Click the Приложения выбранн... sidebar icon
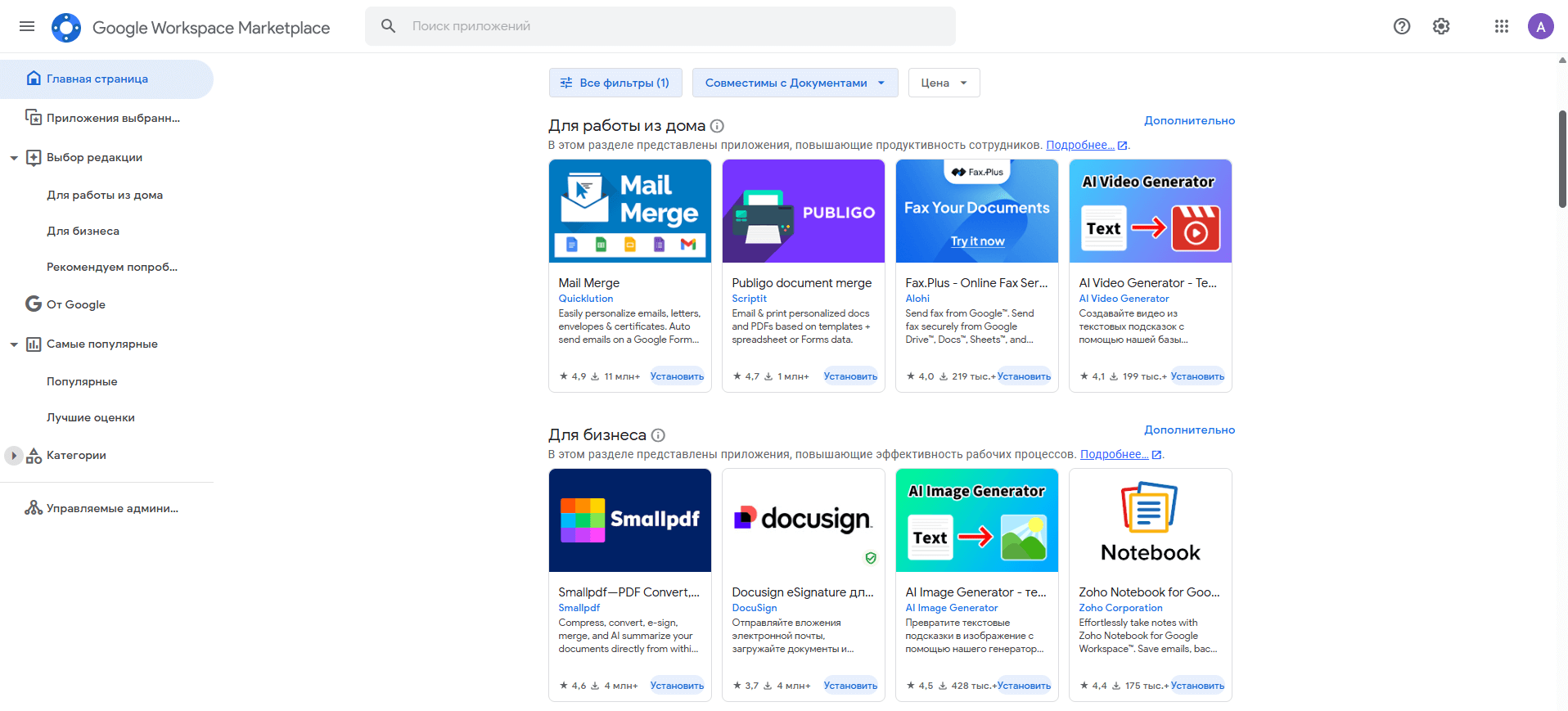Image resolution: width=1568 pixels, height=711 pixels. [34, 118]
